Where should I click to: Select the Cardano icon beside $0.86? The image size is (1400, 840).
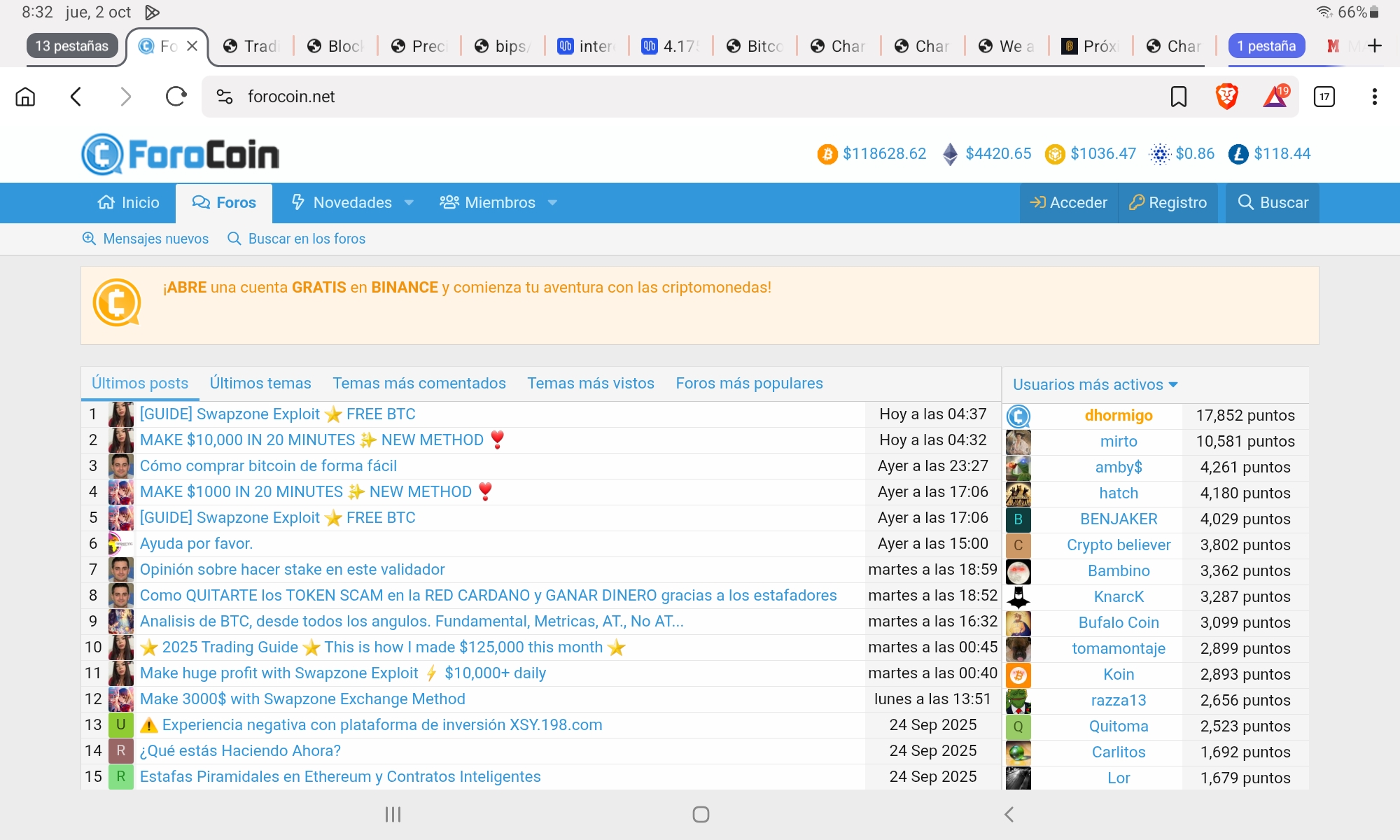1161,153
